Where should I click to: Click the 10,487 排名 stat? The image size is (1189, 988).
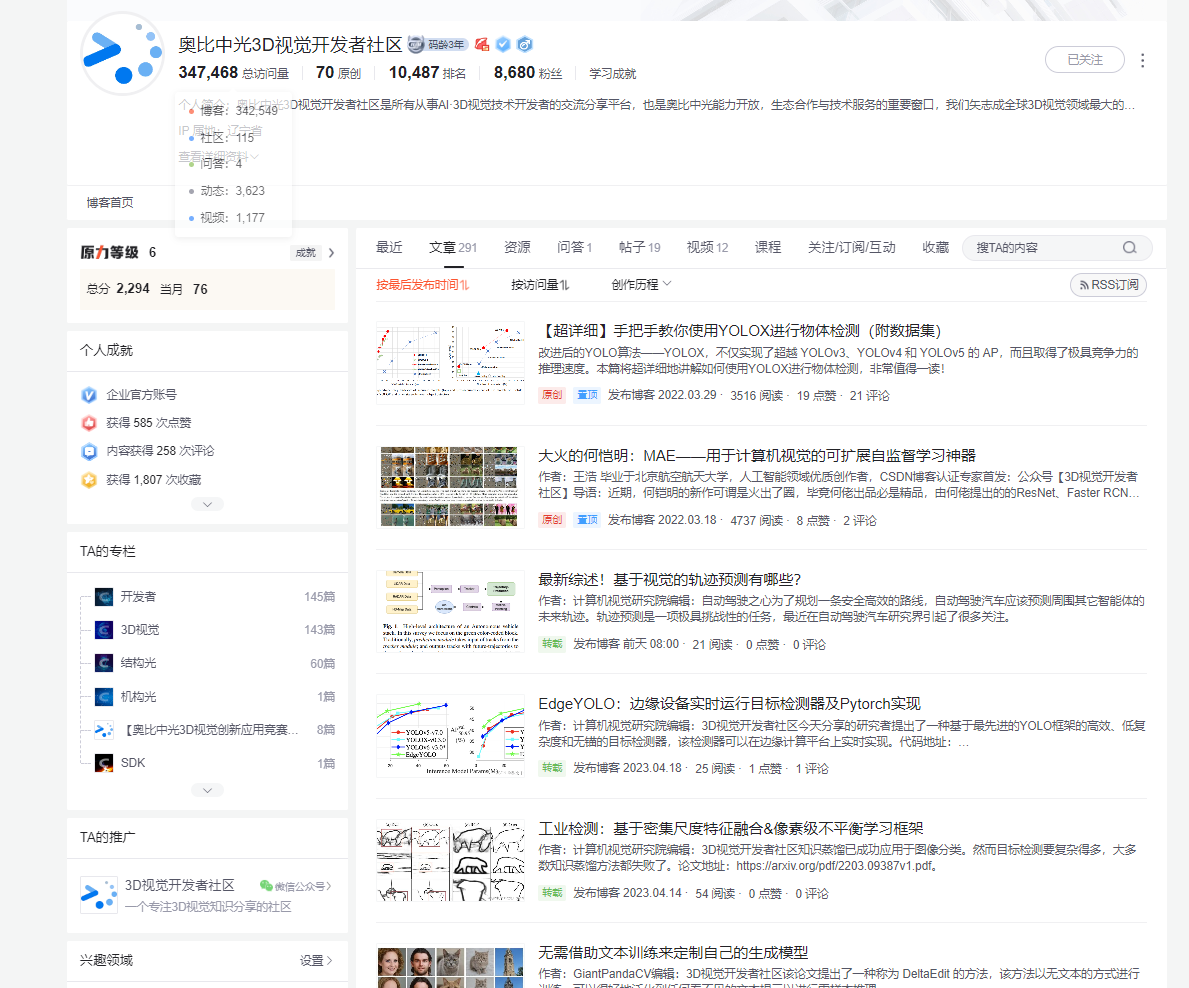427,73
